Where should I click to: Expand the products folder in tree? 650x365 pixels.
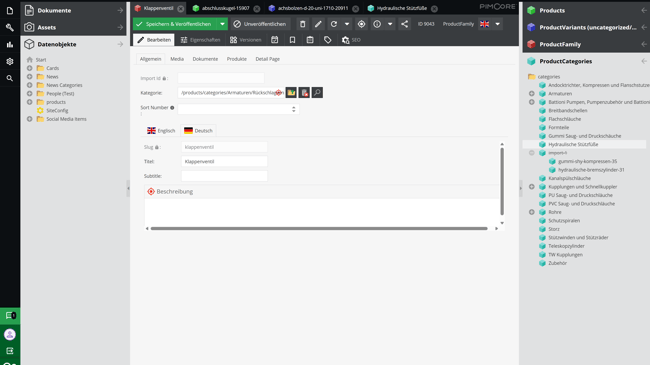point(29,102)
